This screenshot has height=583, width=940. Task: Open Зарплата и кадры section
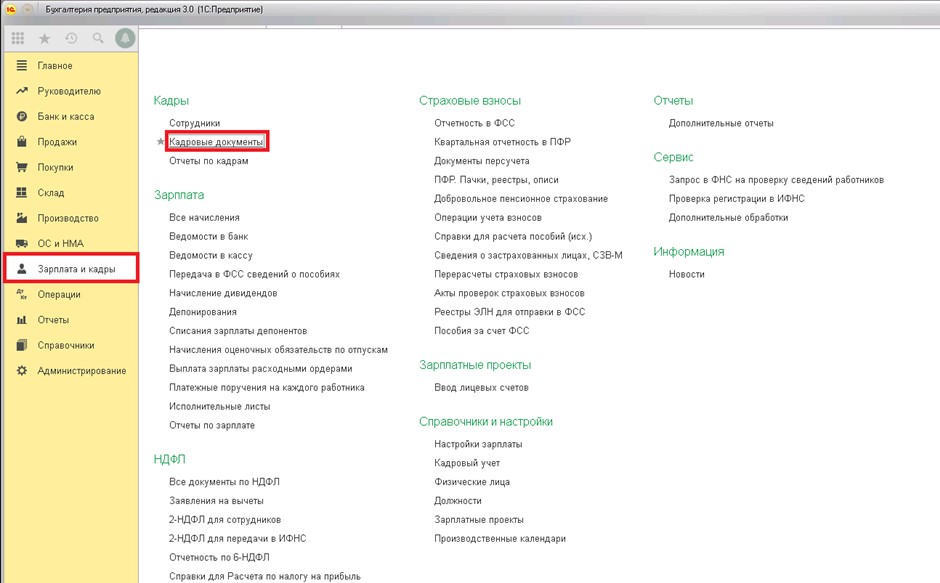coord(76,269)
